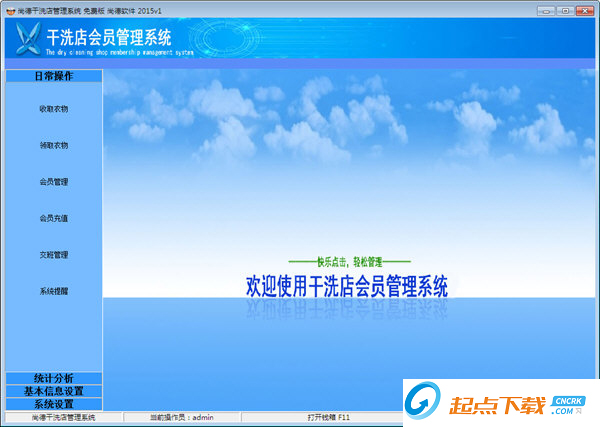Click 尚德干洗店管理系统 in the status bar
The image size is (600, 427).
[64, 417]
